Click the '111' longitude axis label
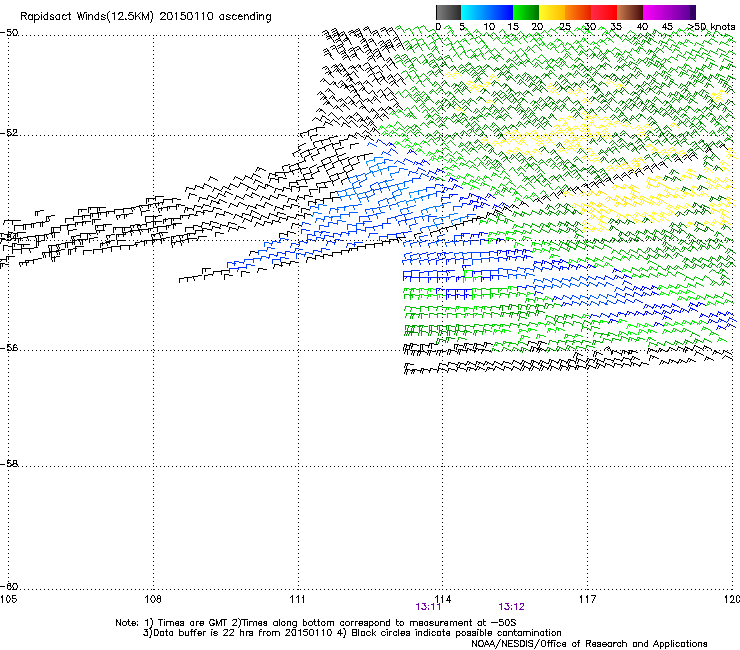This screenshot has height=650, width=740. (x=297, y=599)
